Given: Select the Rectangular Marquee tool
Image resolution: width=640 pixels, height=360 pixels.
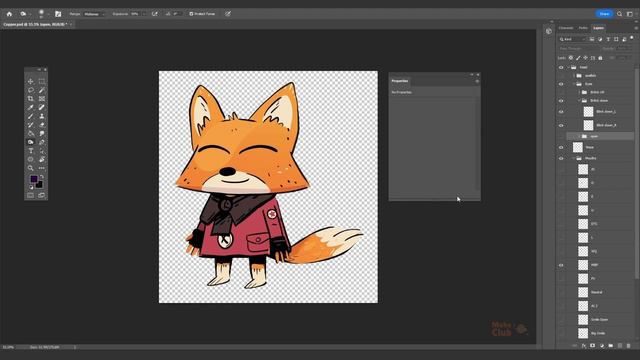Looking at the screenshot, I should click(x=42, y=81).
